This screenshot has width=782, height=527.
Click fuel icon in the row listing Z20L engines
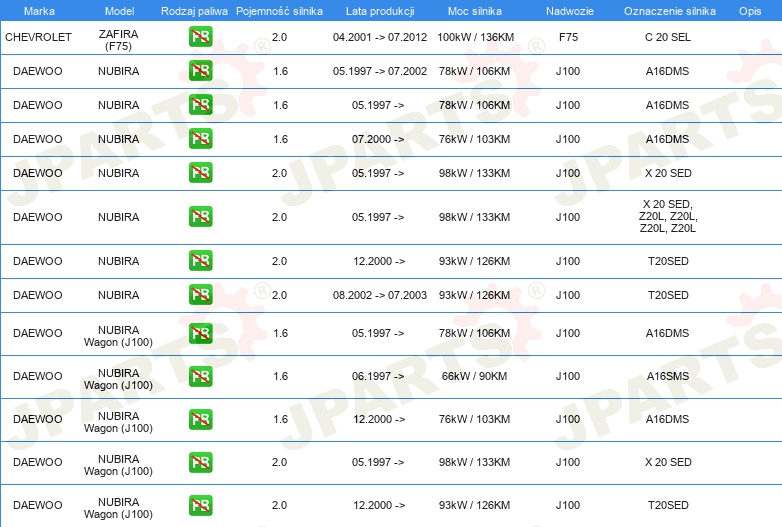pyautogui.click(x=200, y=216)
